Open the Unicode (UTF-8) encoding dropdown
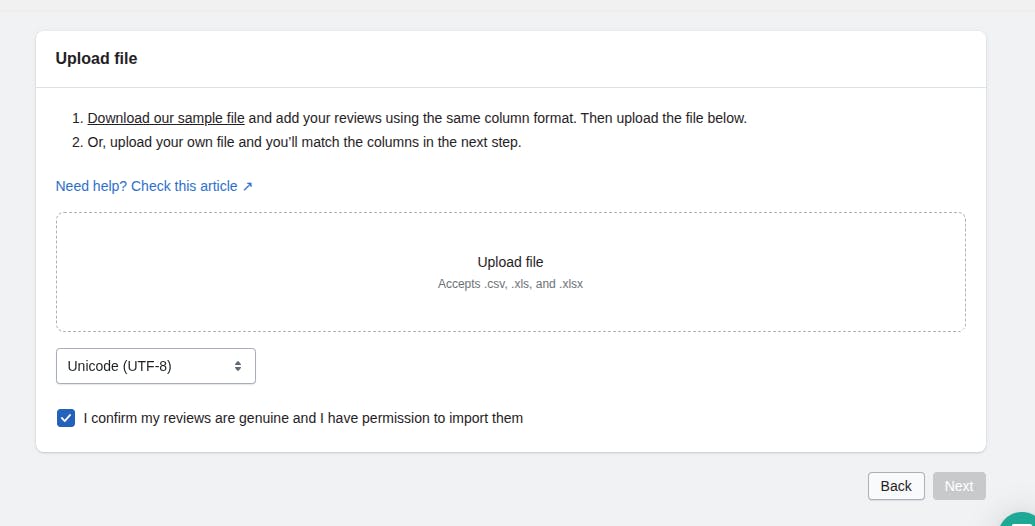Image resolution: width=1035 pixels, height=526 pixels. [155, 366]
